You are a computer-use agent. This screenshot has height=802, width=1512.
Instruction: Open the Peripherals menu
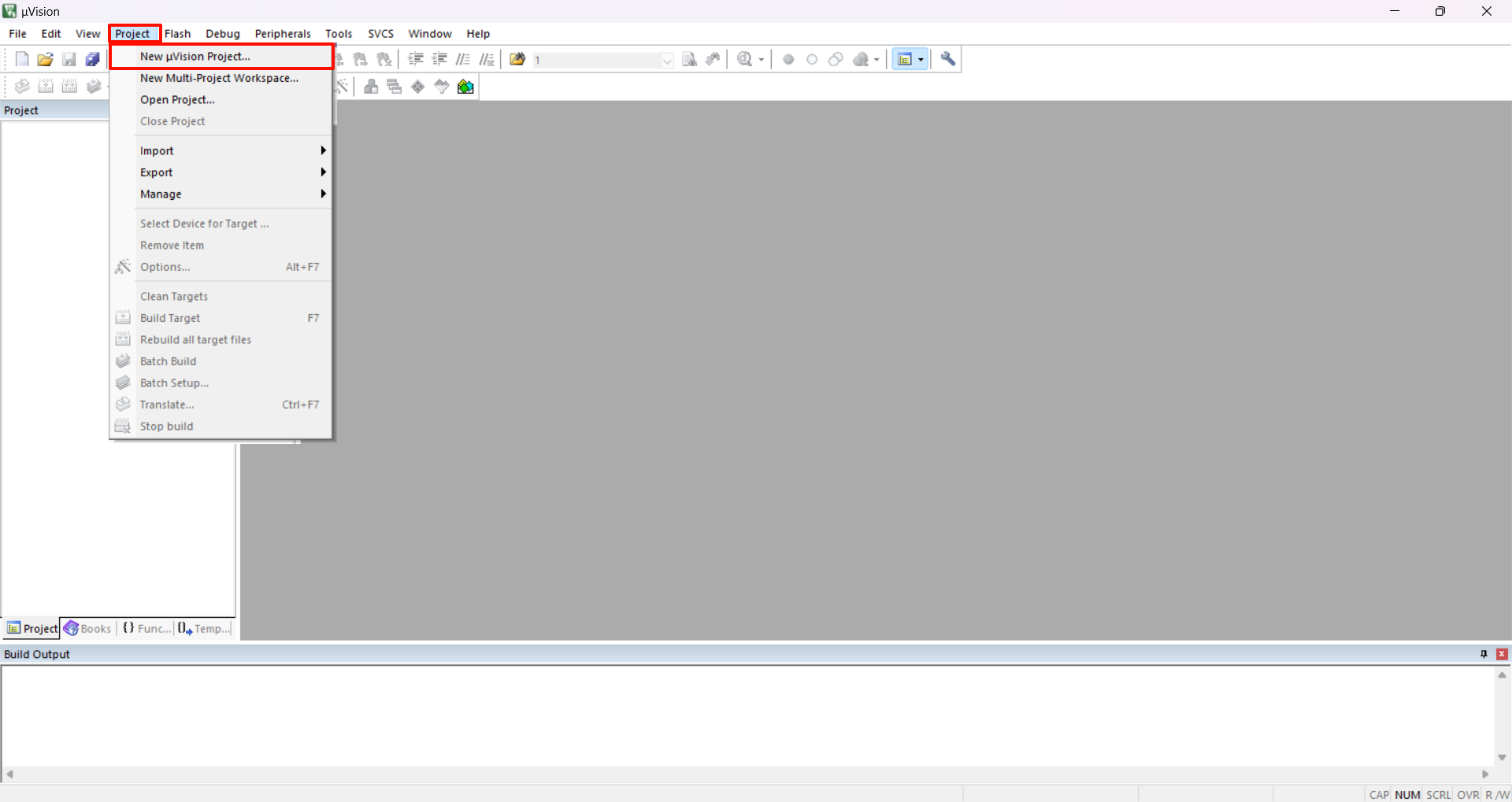tap(283, 34)
